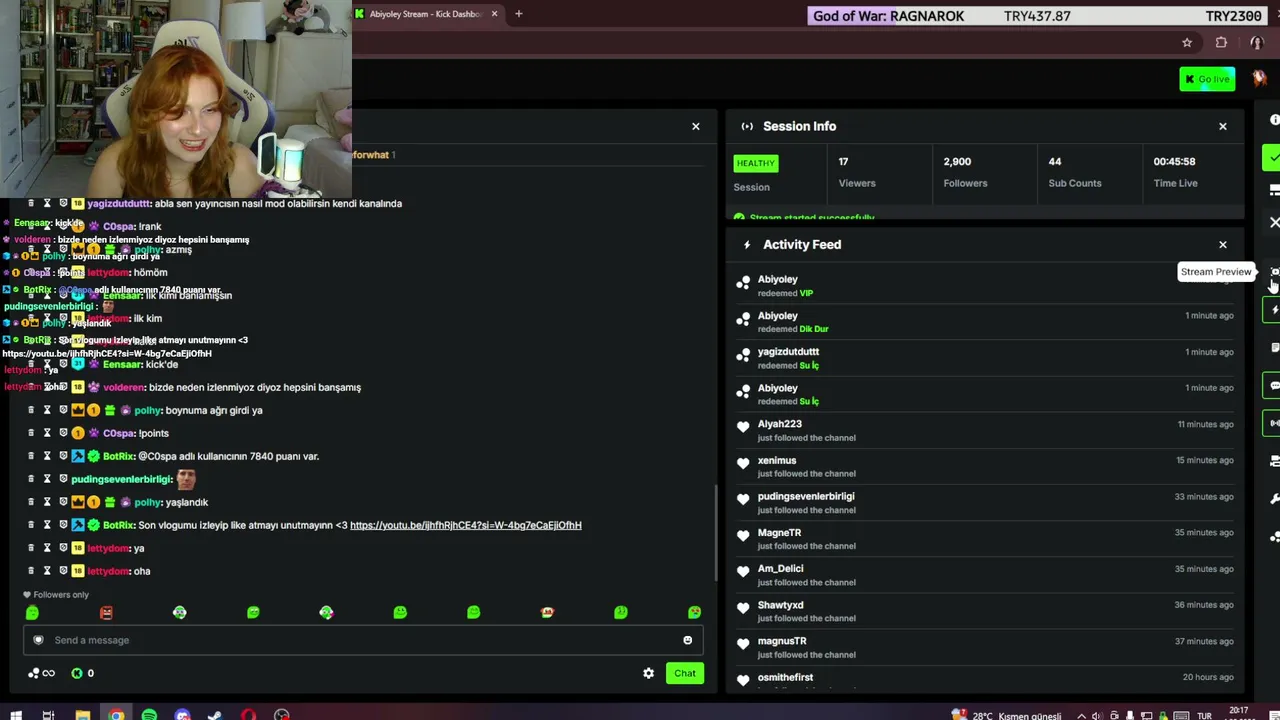Image resolution: width=1280 pixels, height=720 pixels.
Task: Click the first green emote in quick emote bar
Action: (32, 612)
